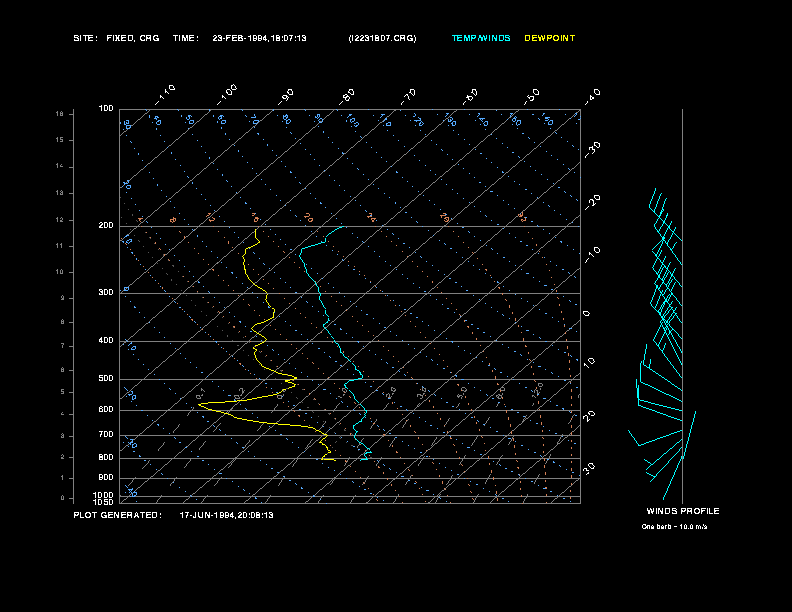Click the -80 isotherm label at top
The height and width of the screenshot is (612, 792).
tap(347, 97)
